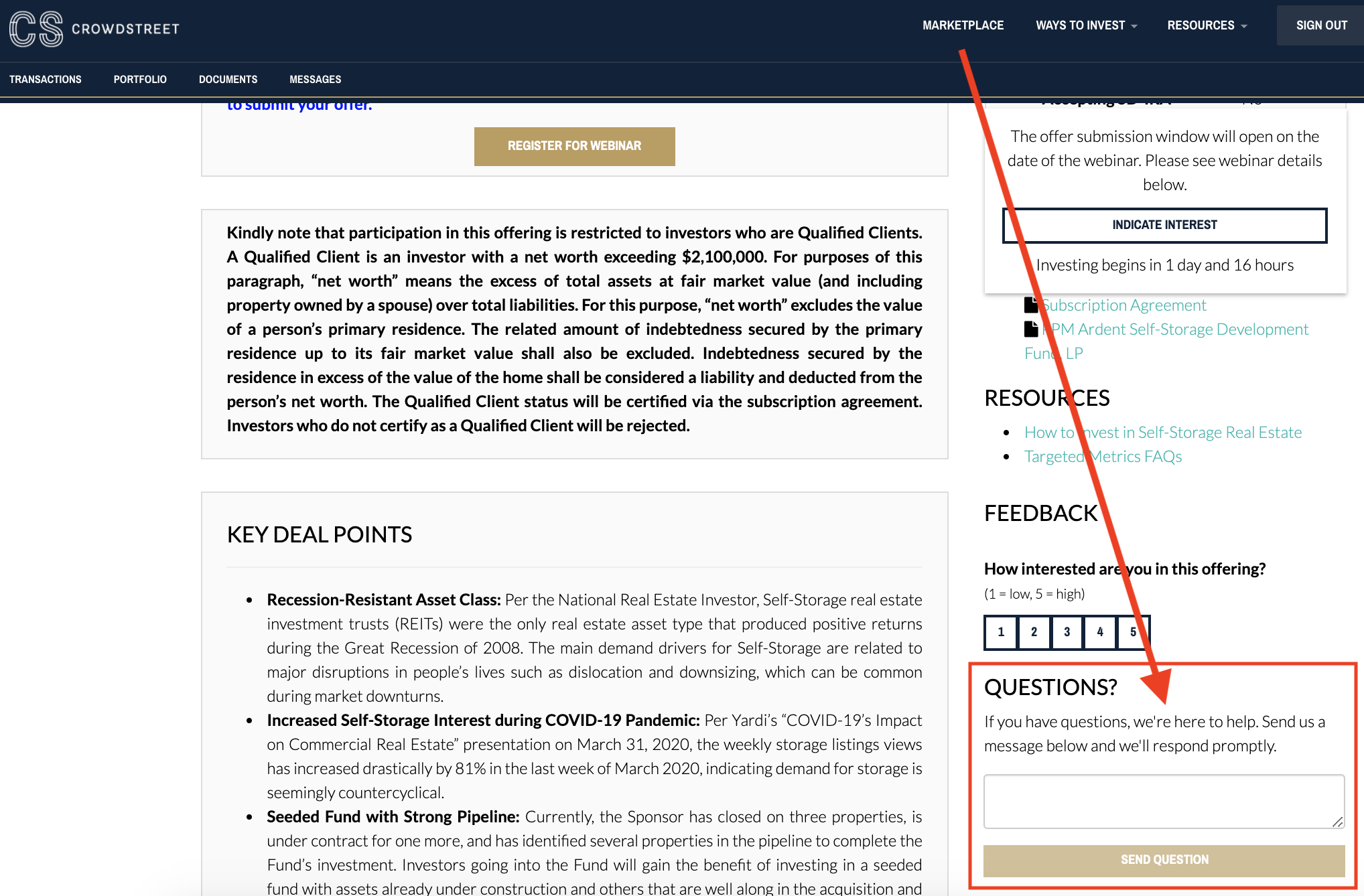
Task: Open the Subscription Agreement document icon
Action: tap(1031, 305)
